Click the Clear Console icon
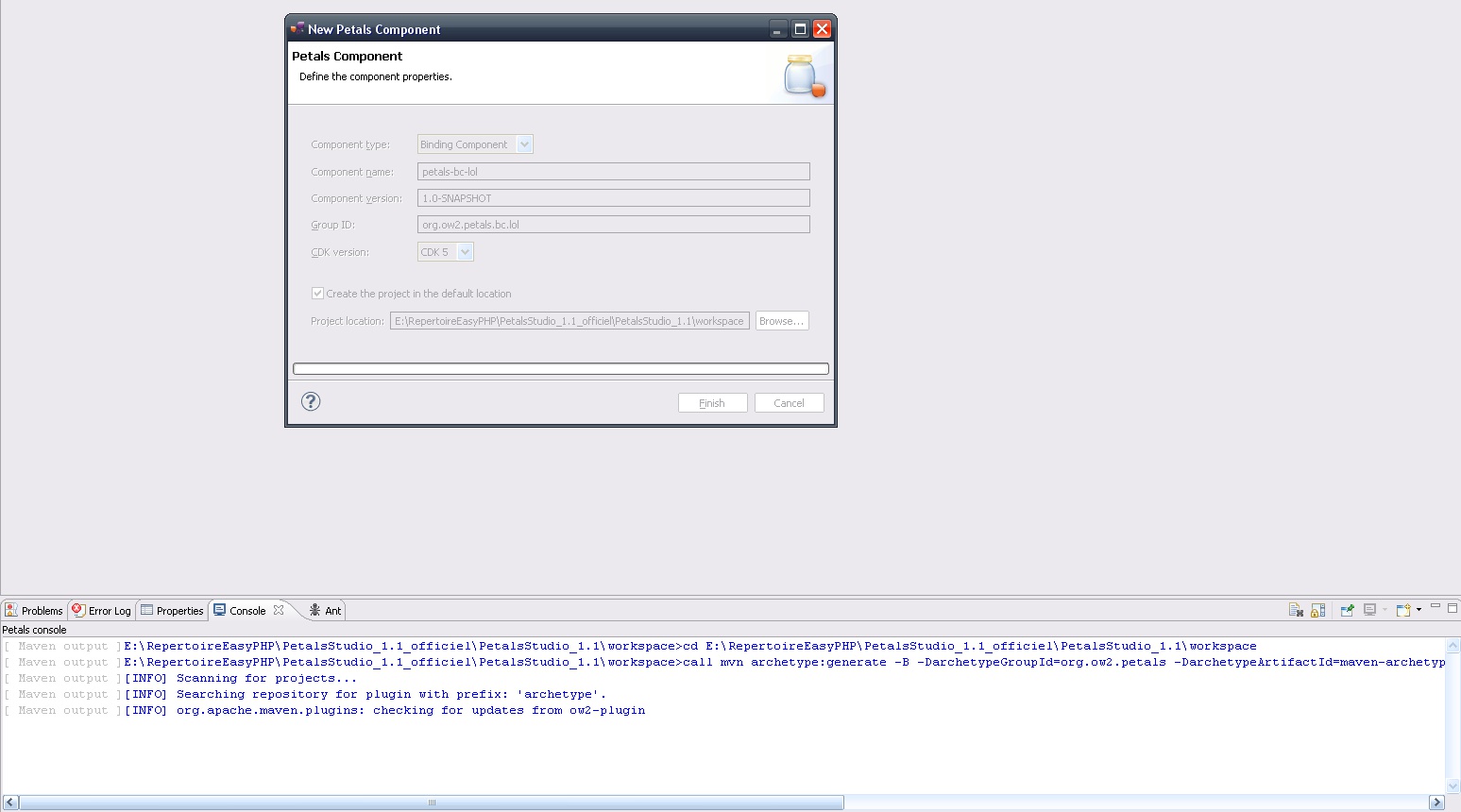Viewport: 1461px width, 812px height. tap(1296, 610)
